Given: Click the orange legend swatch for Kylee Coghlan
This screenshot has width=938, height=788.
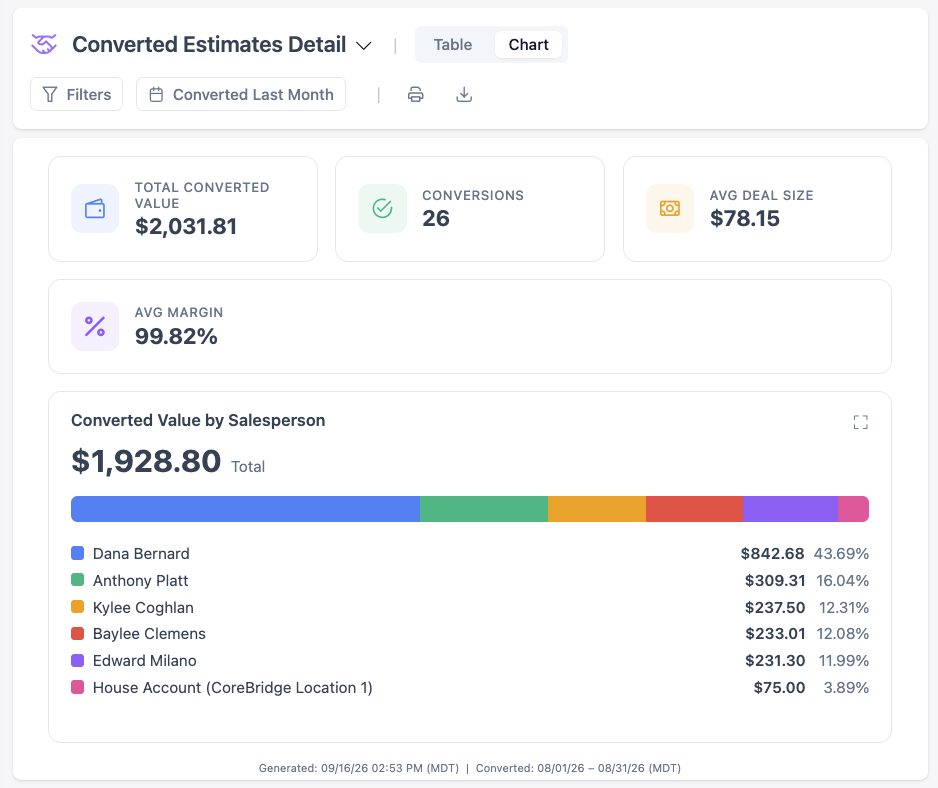Looking at the screenshot, I should pos(78,607).
